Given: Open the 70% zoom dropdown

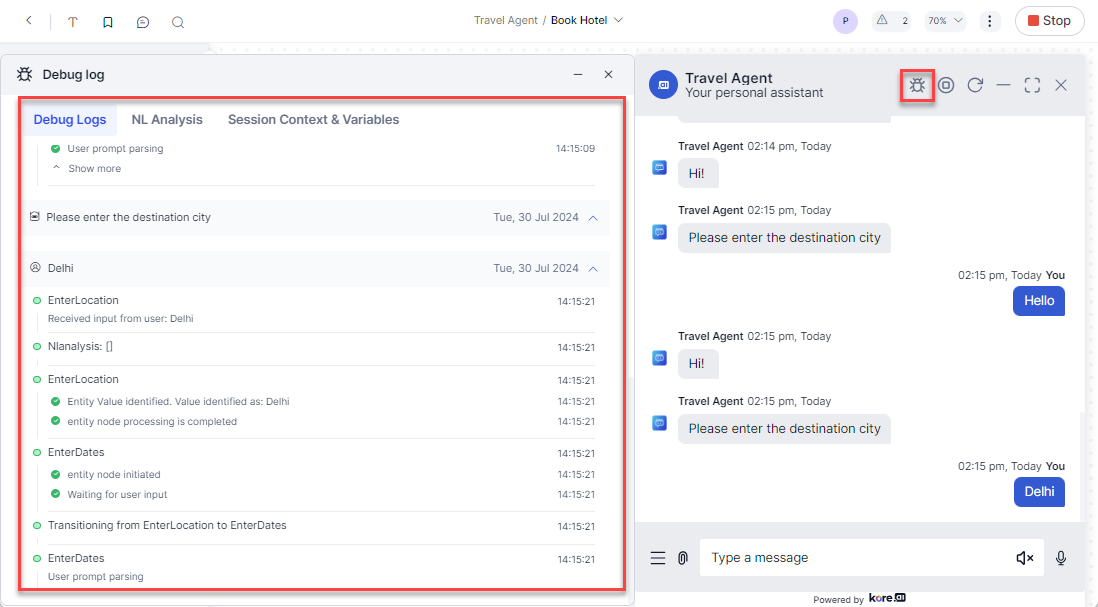Looking at the screenshot, I should point(945,21).
